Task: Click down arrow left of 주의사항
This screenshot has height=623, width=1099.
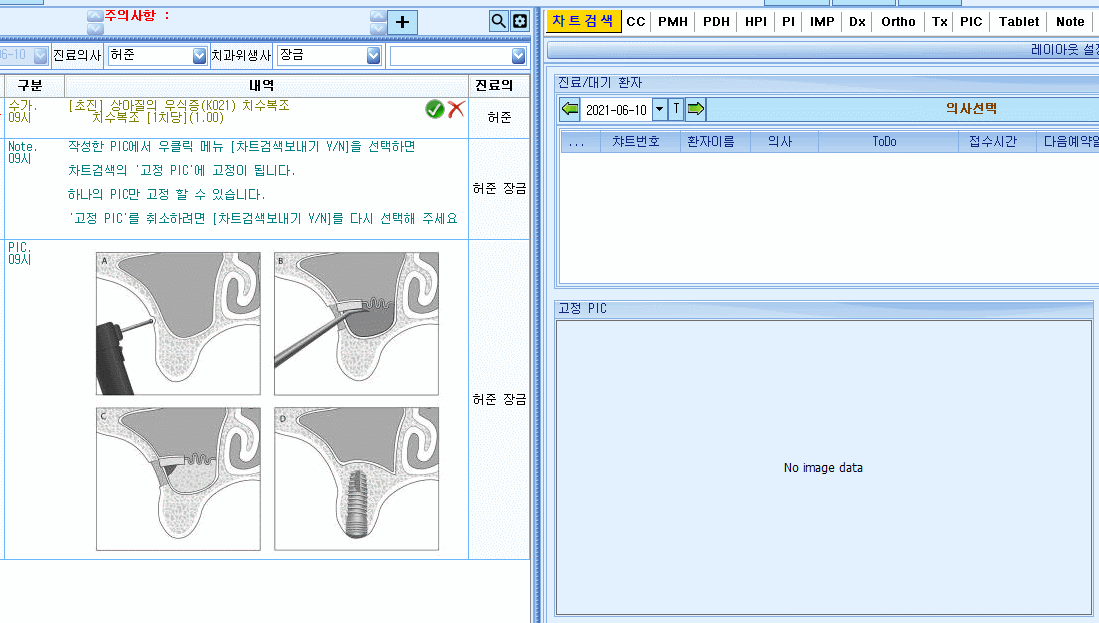Action: 95,29
